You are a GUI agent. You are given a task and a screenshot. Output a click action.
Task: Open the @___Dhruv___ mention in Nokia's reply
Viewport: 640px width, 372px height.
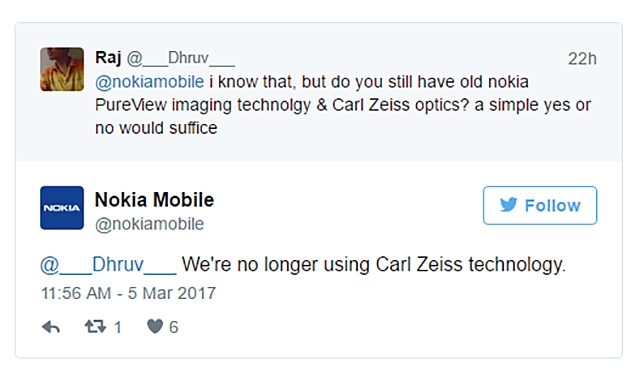click(108, 265)
